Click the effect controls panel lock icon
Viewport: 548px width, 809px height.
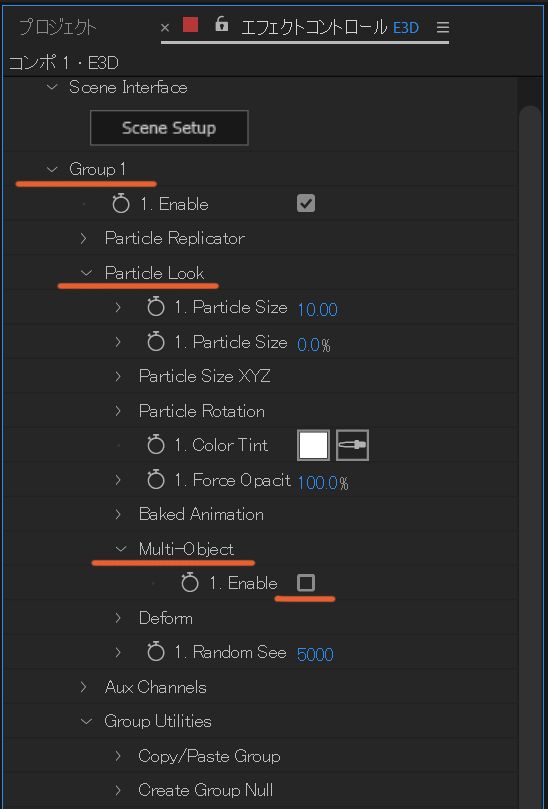[x=221, y=24]
